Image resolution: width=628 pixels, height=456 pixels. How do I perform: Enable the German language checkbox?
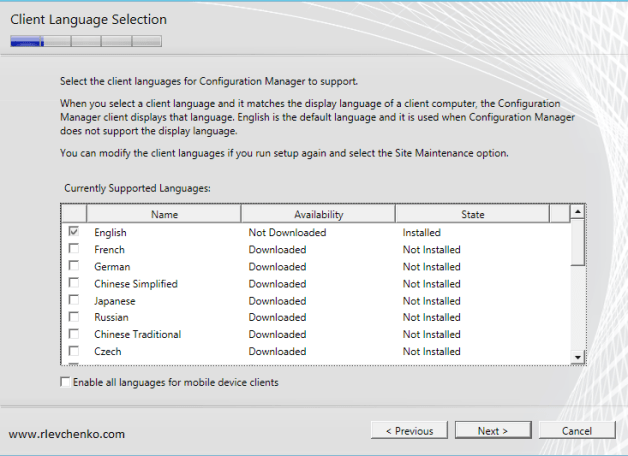pos(74,267)
